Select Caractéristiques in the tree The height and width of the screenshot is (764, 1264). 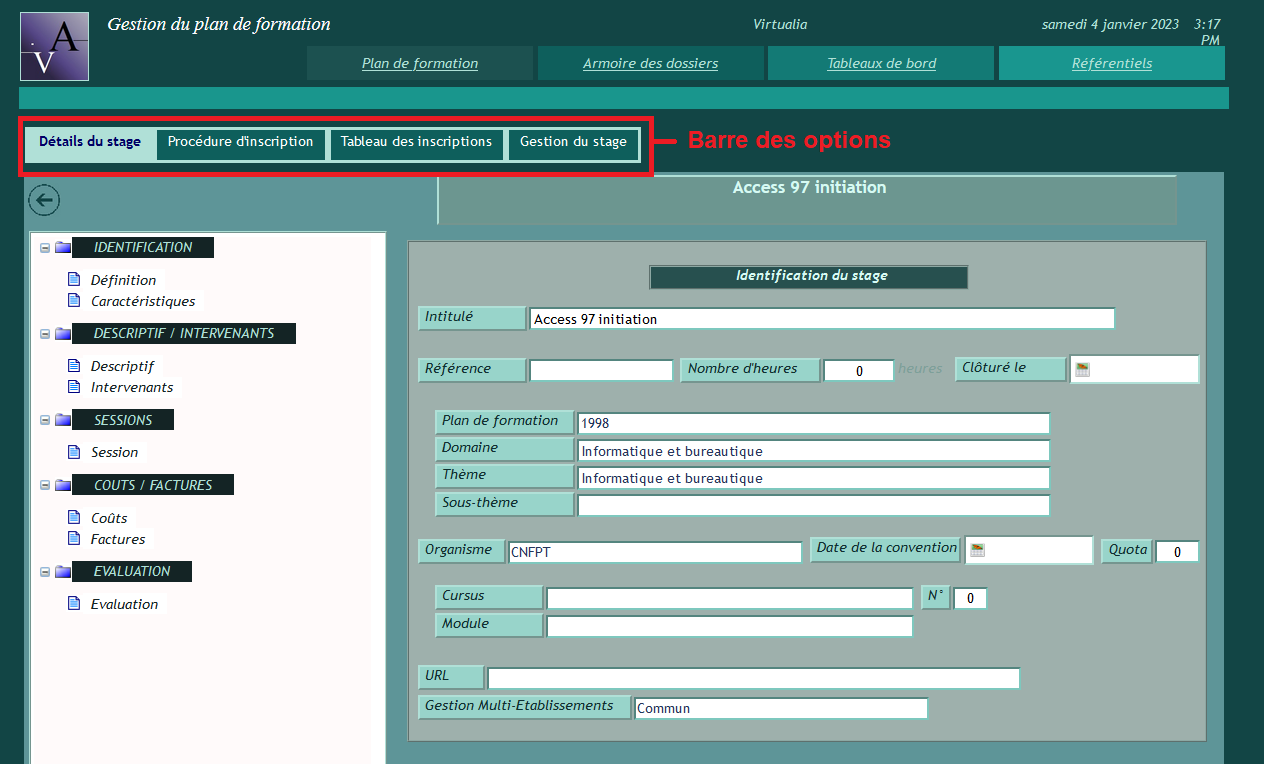(x=143, y=301)
